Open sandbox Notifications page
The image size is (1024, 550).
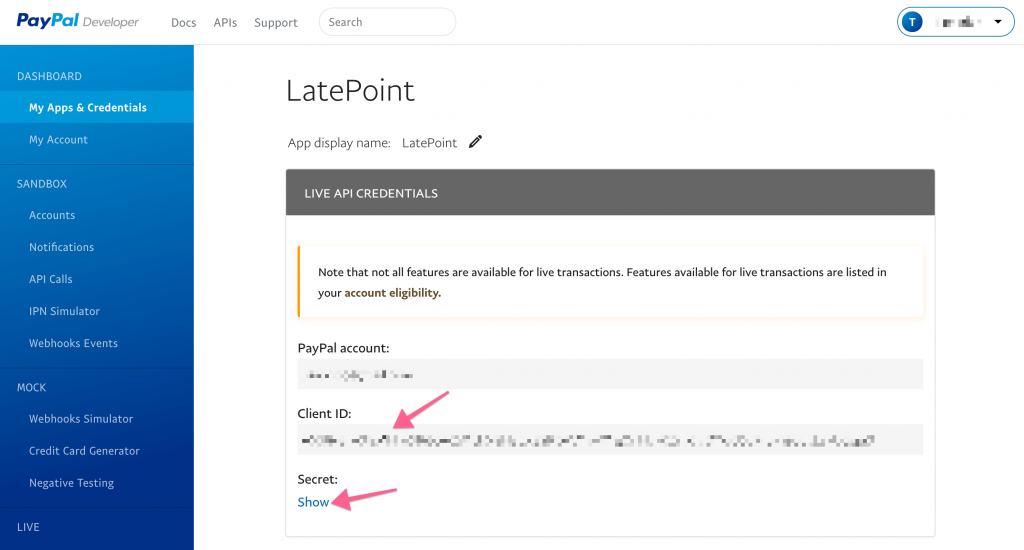pos(61,247)
